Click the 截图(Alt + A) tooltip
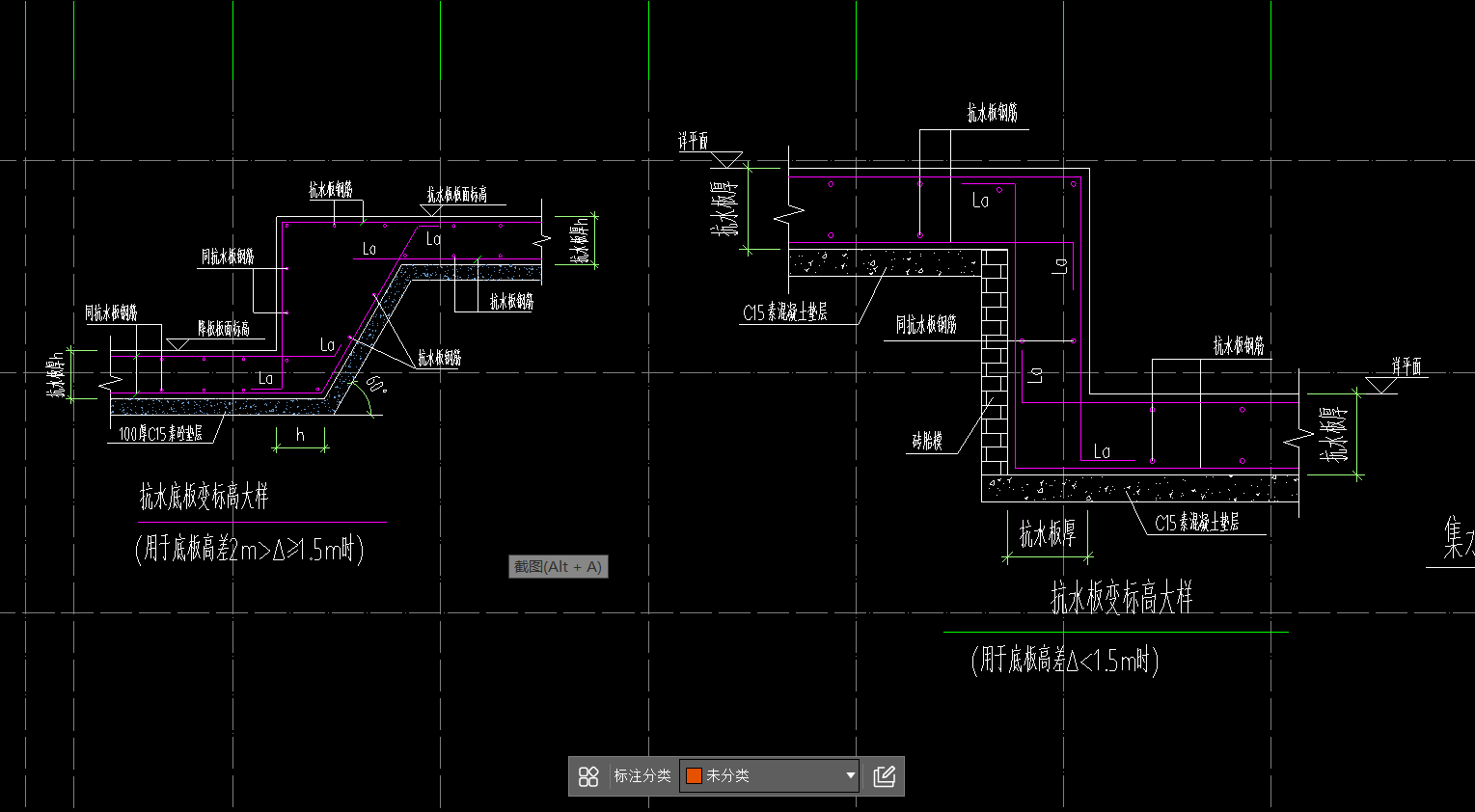The height and width of the screenshot is (812, 1475). 558,567
